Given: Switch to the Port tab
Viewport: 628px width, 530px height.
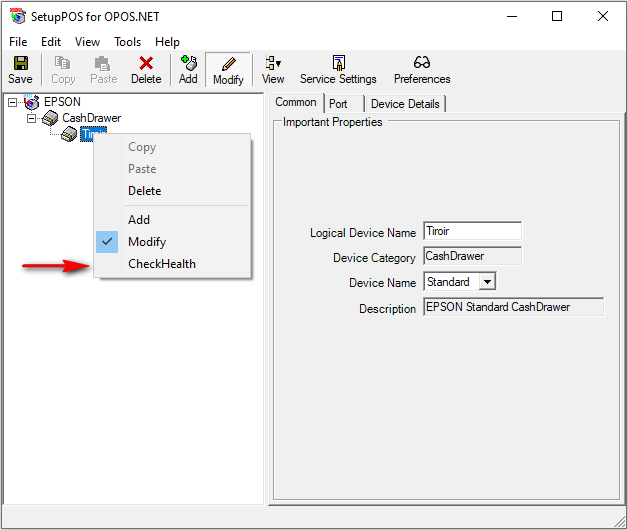Looking at the screenshot, I should (x=338, y=103).
